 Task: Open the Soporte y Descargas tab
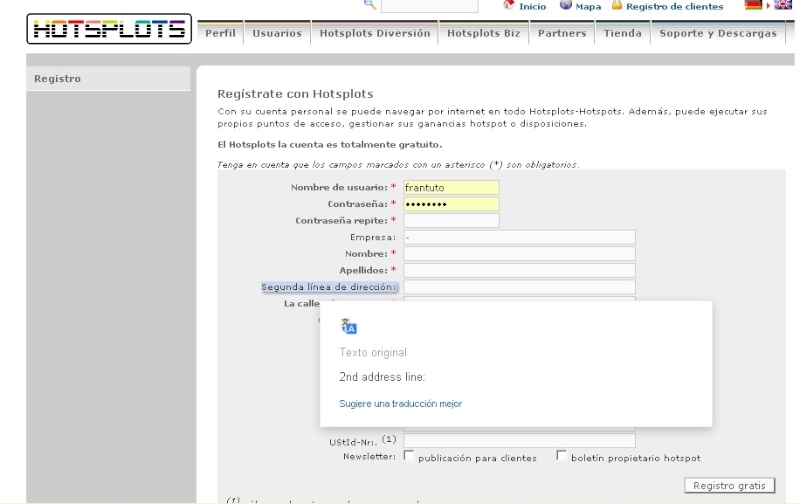(x=718, y=33)
